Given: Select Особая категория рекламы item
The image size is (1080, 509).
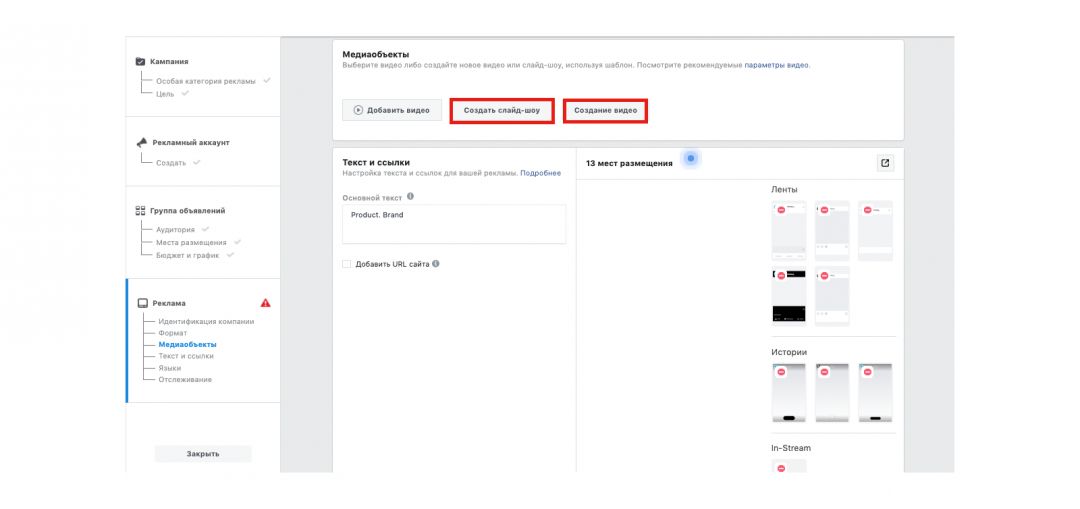Looking at the screenshot, I should tap(205, 81).
